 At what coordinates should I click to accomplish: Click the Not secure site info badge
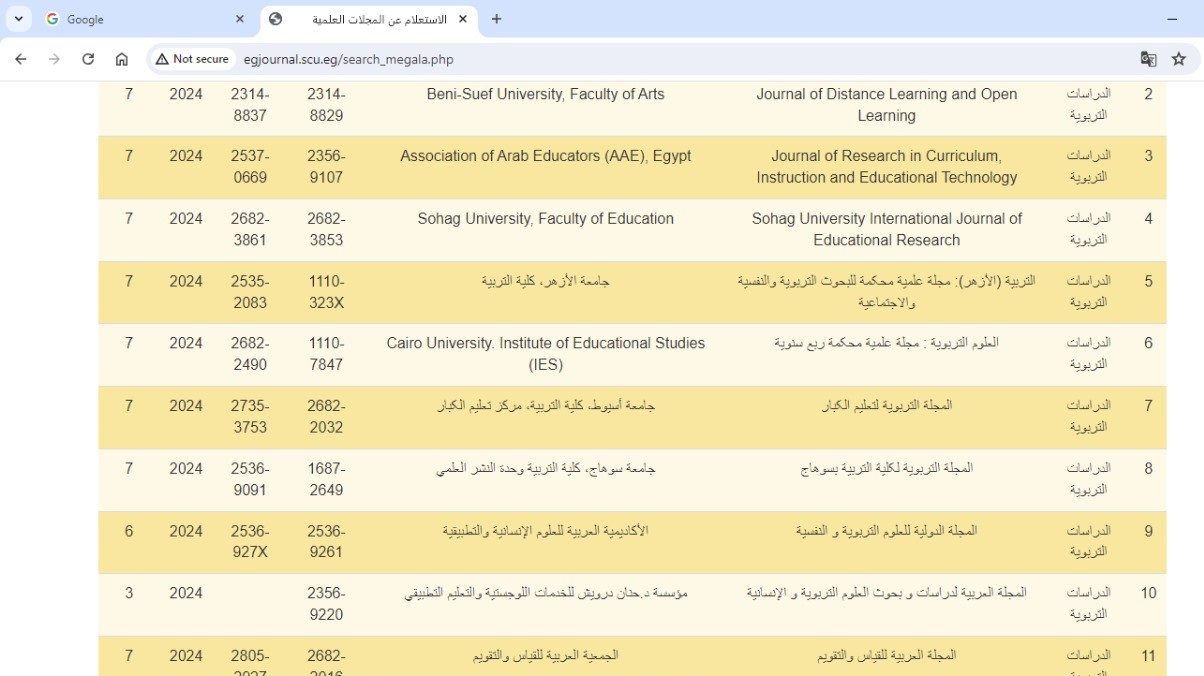pyautogui.click(x=191, y=59)
